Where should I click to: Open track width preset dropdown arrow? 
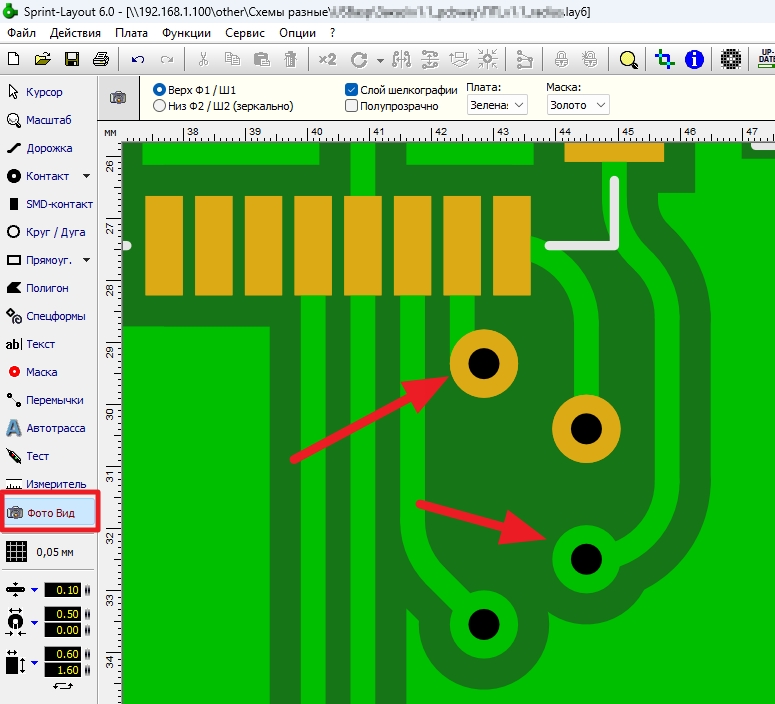(x=35, y=589)
